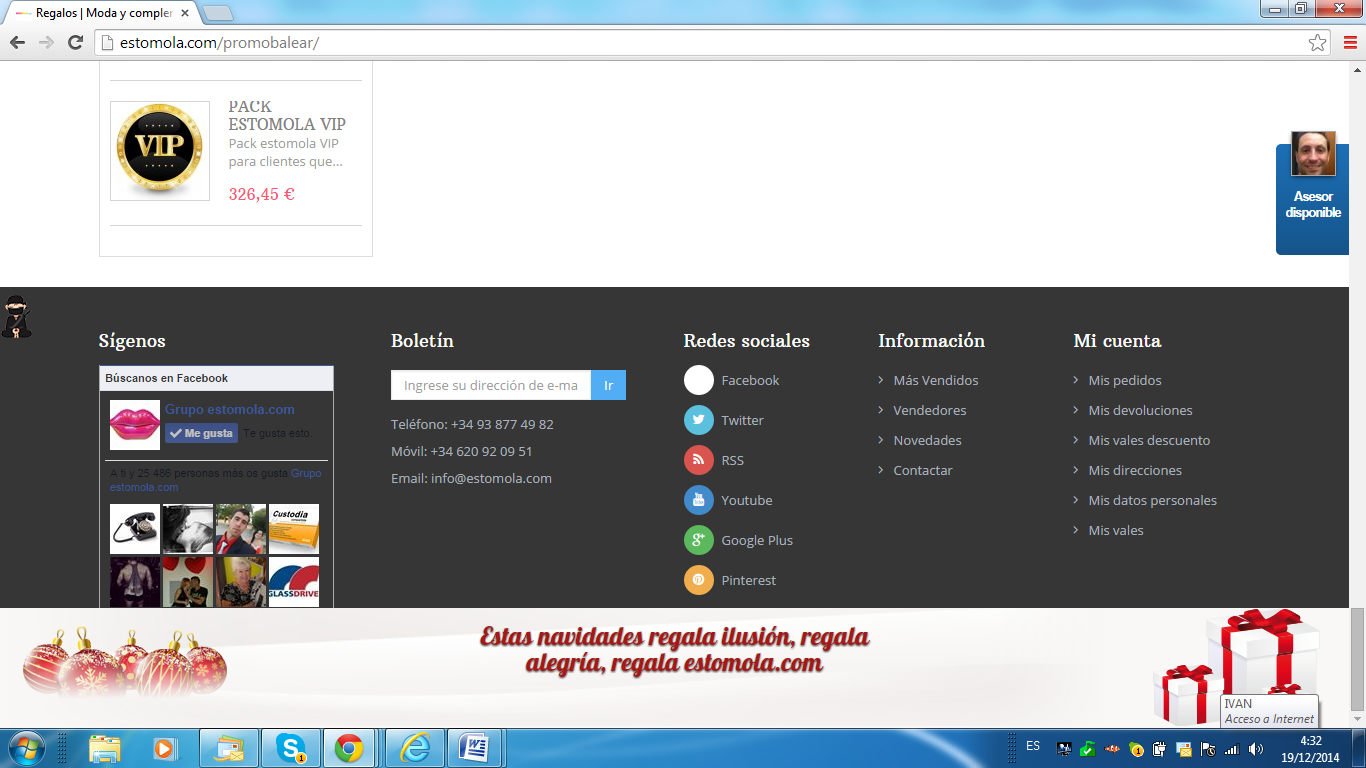This screenshot has height=768, width=1366.
Task: Switch to Skype in the taskbar
Action: tap(291, 748)
